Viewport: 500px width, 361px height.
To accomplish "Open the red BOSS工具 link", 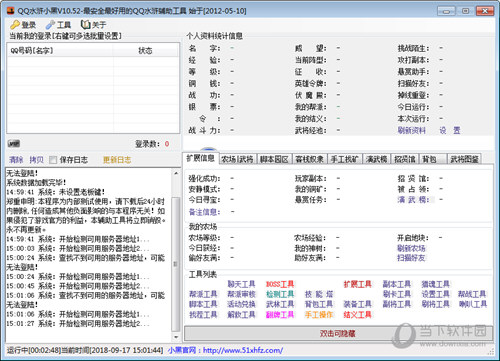I will click(x=280, y=284).
